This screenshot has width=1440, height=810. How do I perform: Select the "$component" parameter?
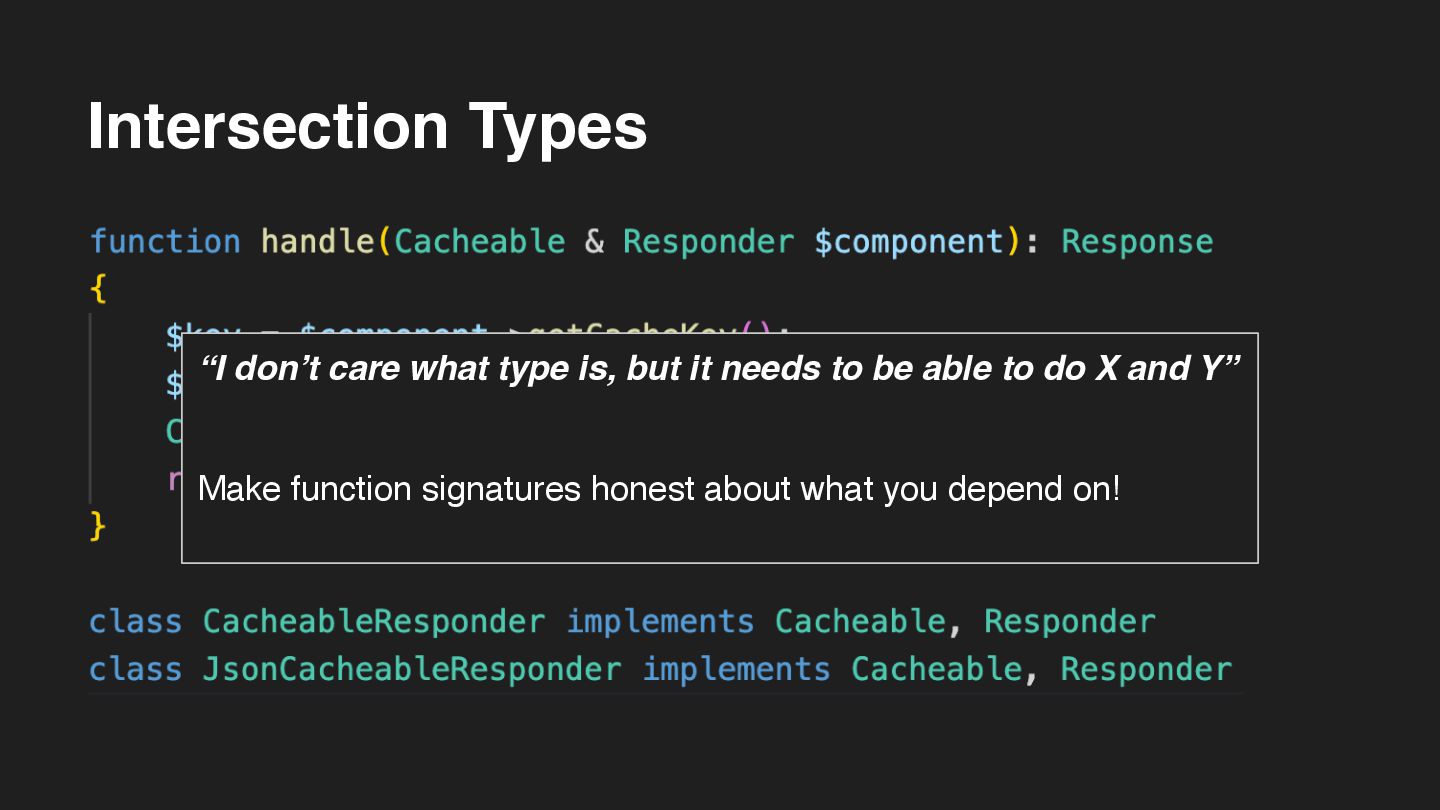pos(908,242)
